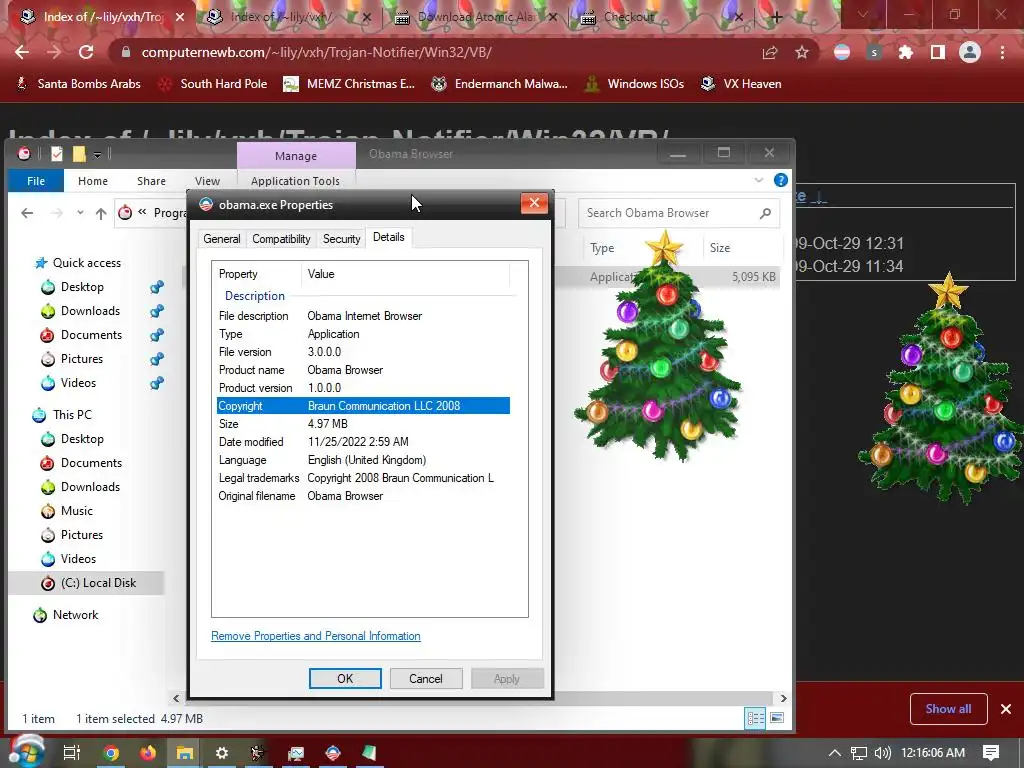Bookmark this page with the star icon

[802, 53]
